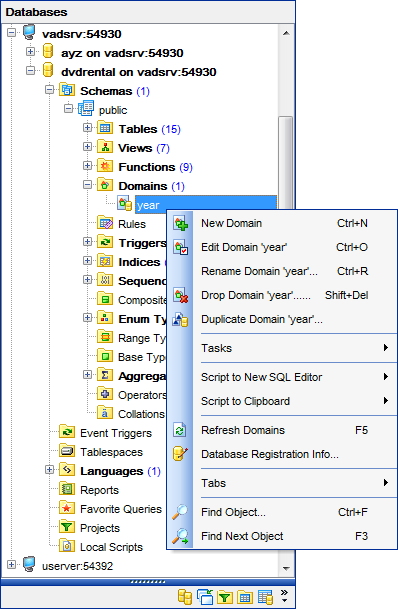Click the bottom toolbar windows refresh icon
The width and height of the screenshot is (398, 609).
(x=205, y=597)
